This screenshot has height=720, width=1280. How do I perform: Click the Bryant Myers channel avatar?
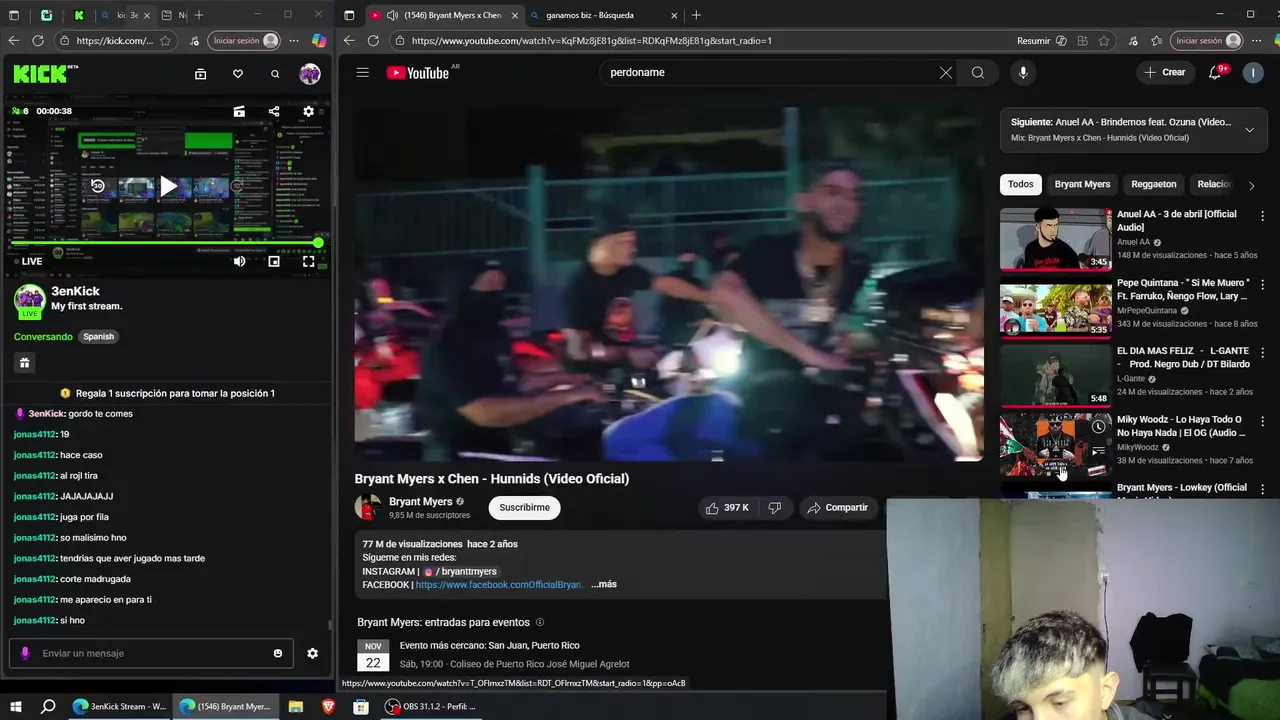368,507
